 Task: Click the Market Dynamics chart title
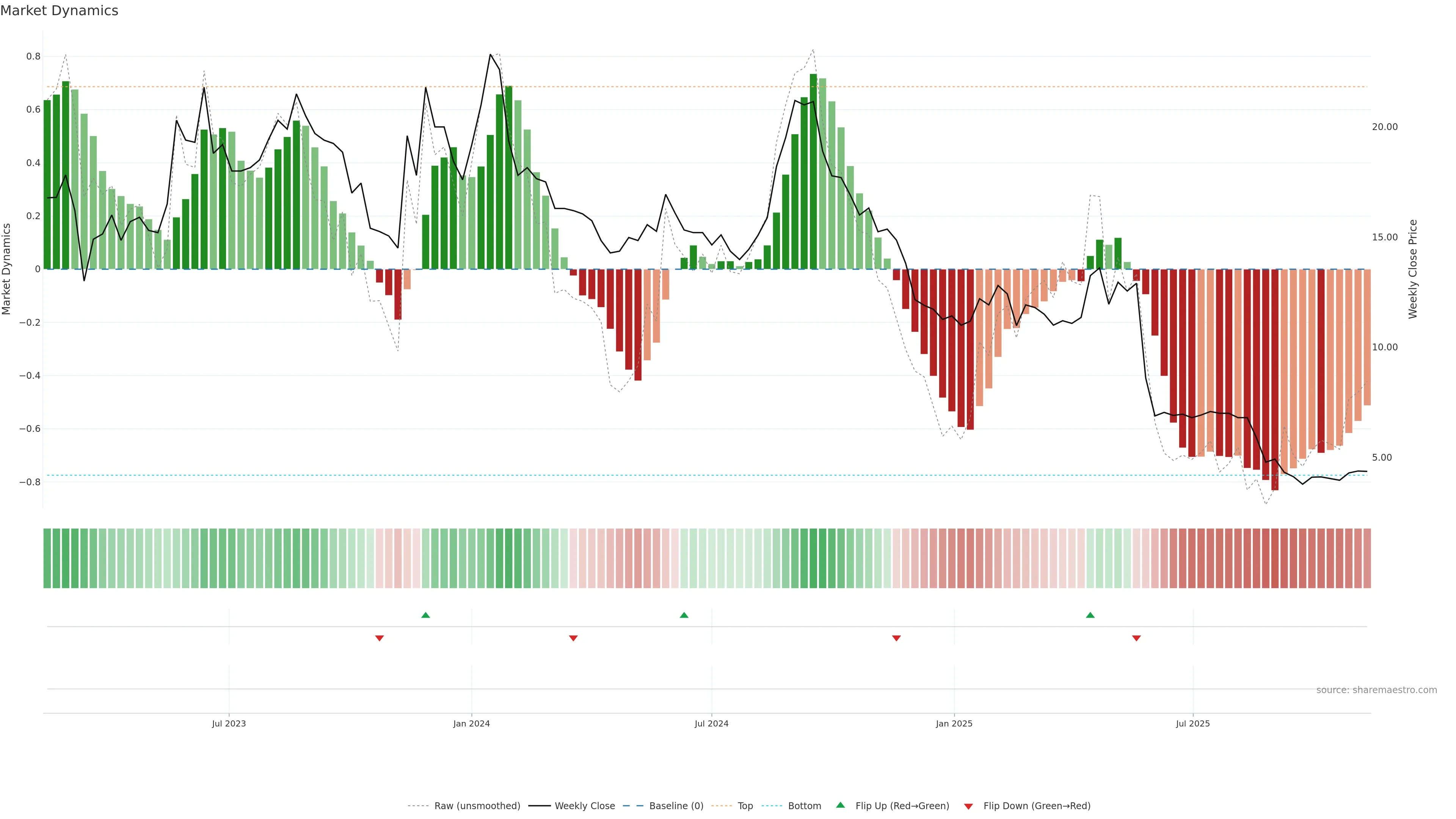tap(60, 11)
